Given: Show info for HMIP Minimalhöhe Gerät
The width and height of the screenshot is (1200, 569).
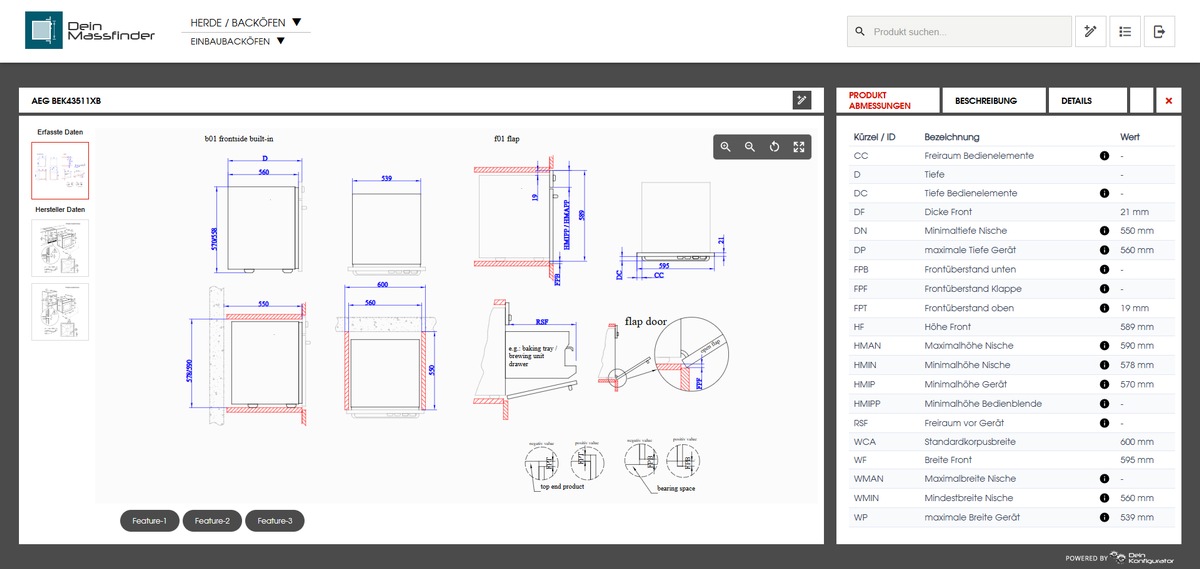Looking at the screenshot, I should coord(1104,384).
